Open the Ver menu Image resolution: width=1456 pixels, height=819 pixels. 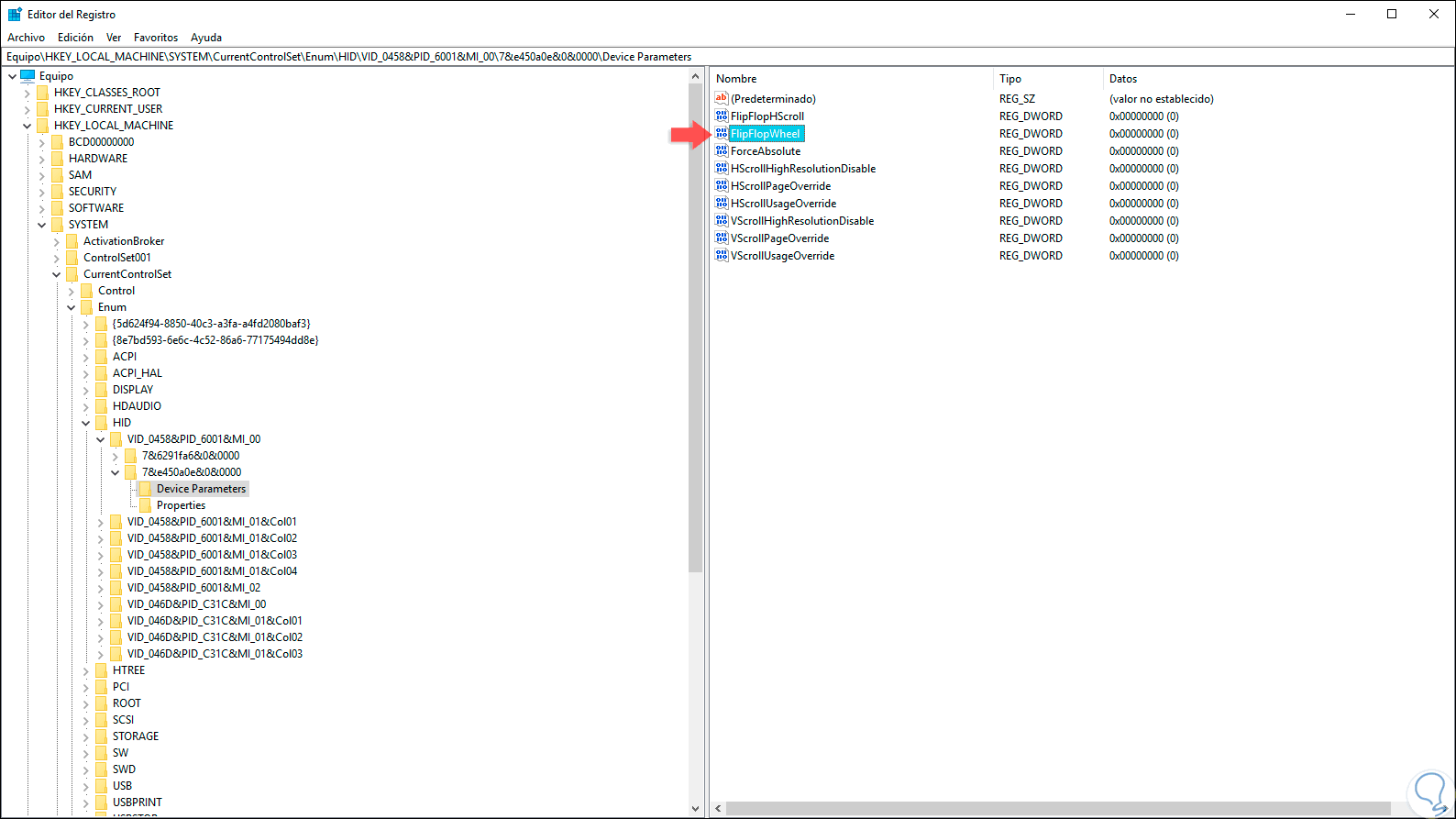coord(114,38)
